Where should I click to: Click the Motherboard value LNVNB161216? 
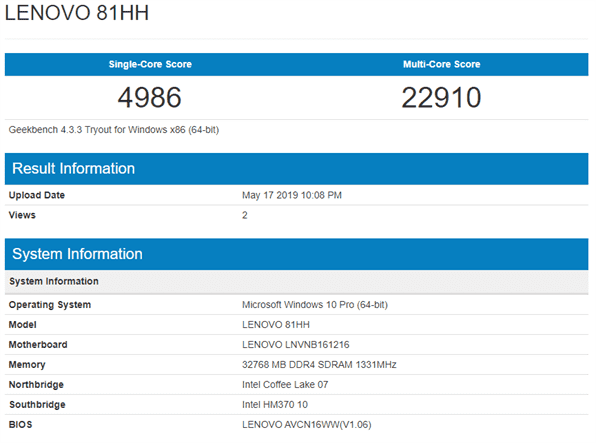click(x=296, y=345)
